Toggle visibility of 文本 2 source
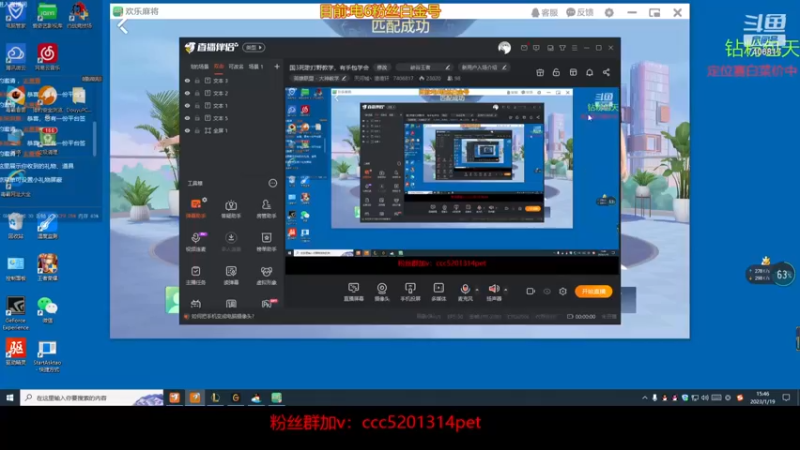The image size is (800, 450). pyautogui.click(x=187, y=93)
